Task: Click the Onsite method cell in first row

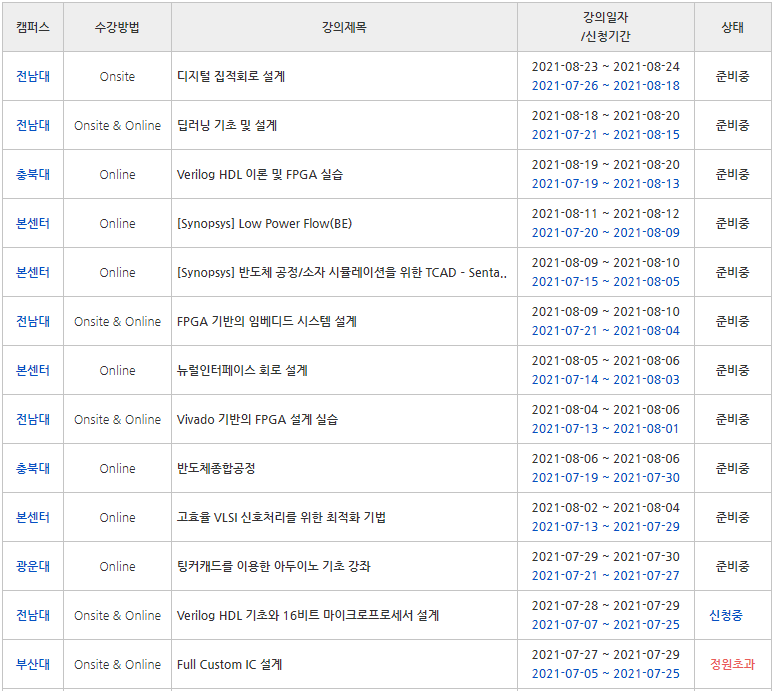Action: click(x=117, y=76)
